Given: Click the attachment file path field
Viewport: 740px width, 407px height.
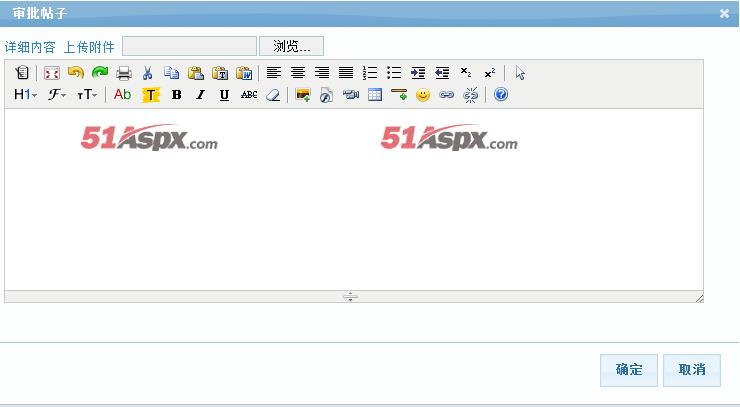Looking at the screenshot, I should [x=189, y=46].
